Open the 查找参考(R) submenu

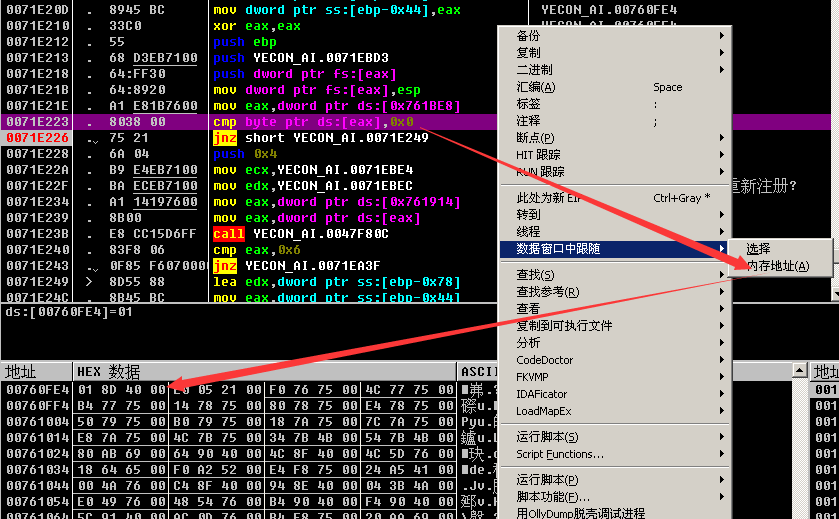[547, 292]
